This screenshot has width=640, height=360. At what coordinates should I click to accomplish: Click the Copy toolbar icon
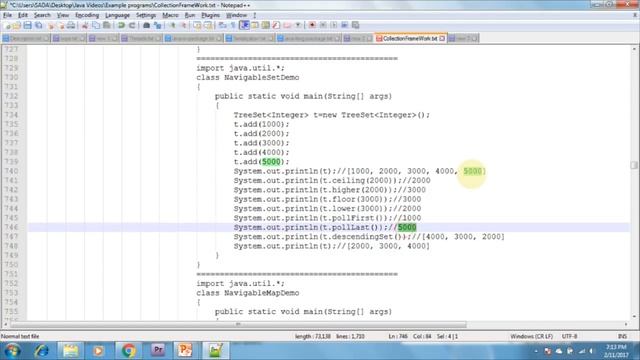coord(96,25)
